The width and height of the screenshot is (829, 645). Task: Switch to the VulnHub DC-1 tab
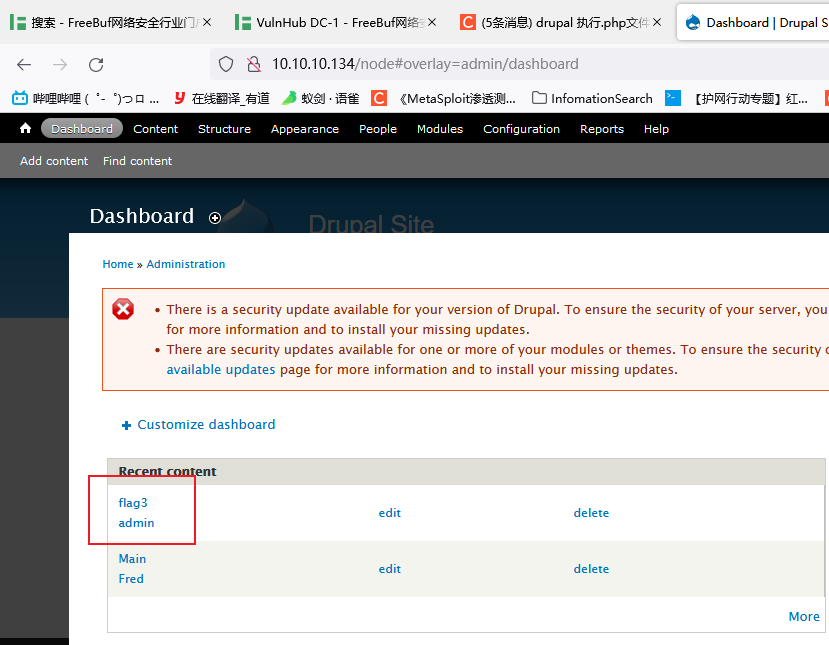click(x=336, y=22)
